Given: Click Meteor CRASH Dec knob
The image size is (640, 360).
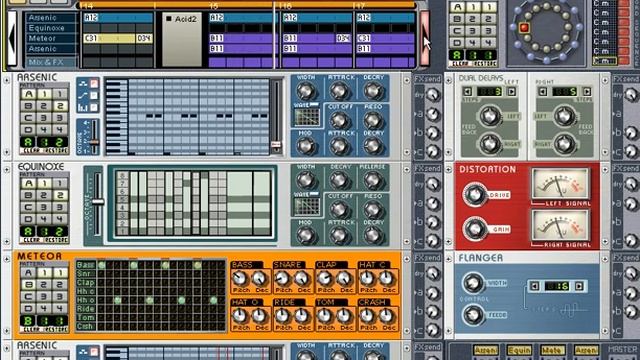Looking at the screenshot, I should [387, 316].
